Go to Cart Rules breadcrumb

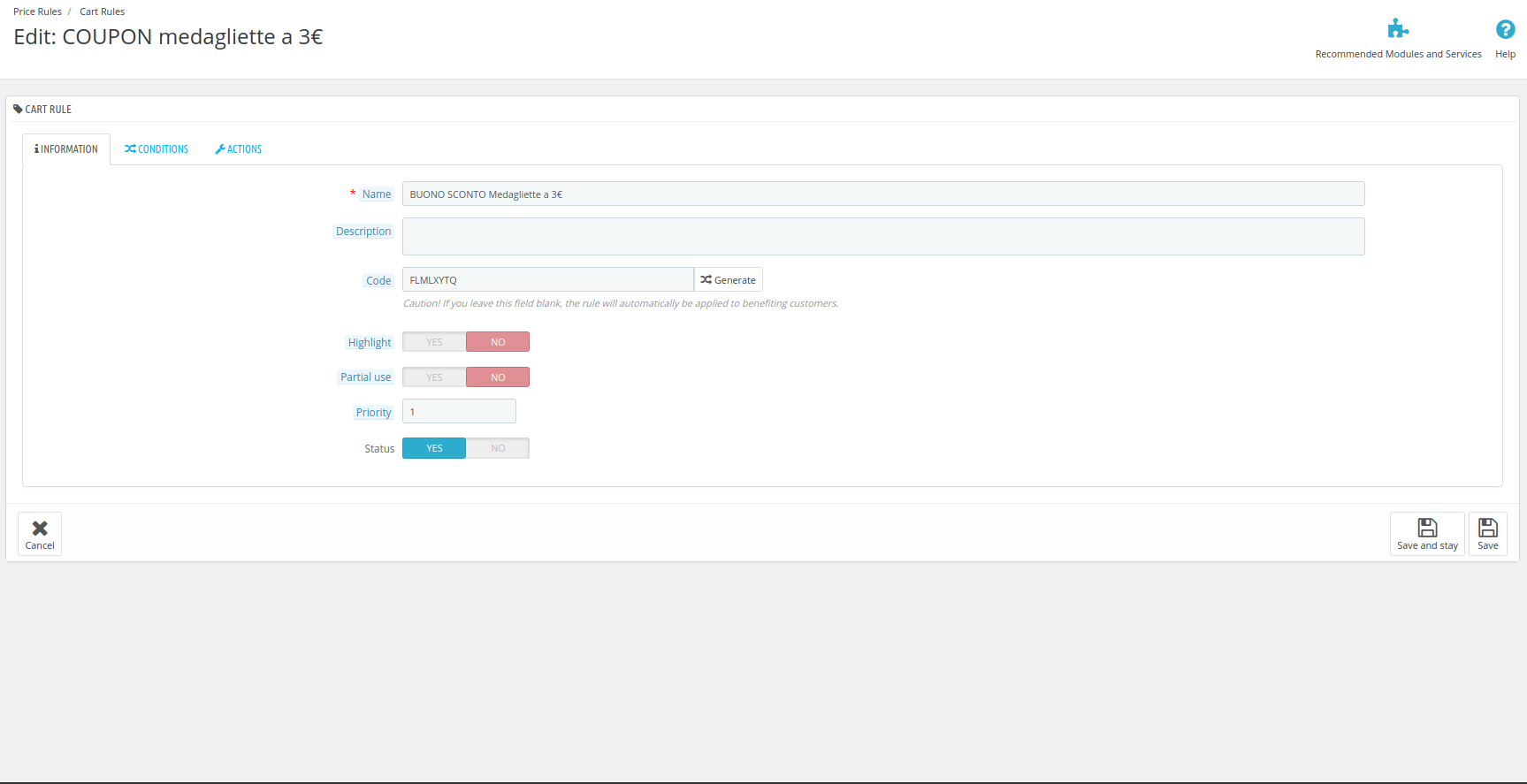(x=103, y=11)
